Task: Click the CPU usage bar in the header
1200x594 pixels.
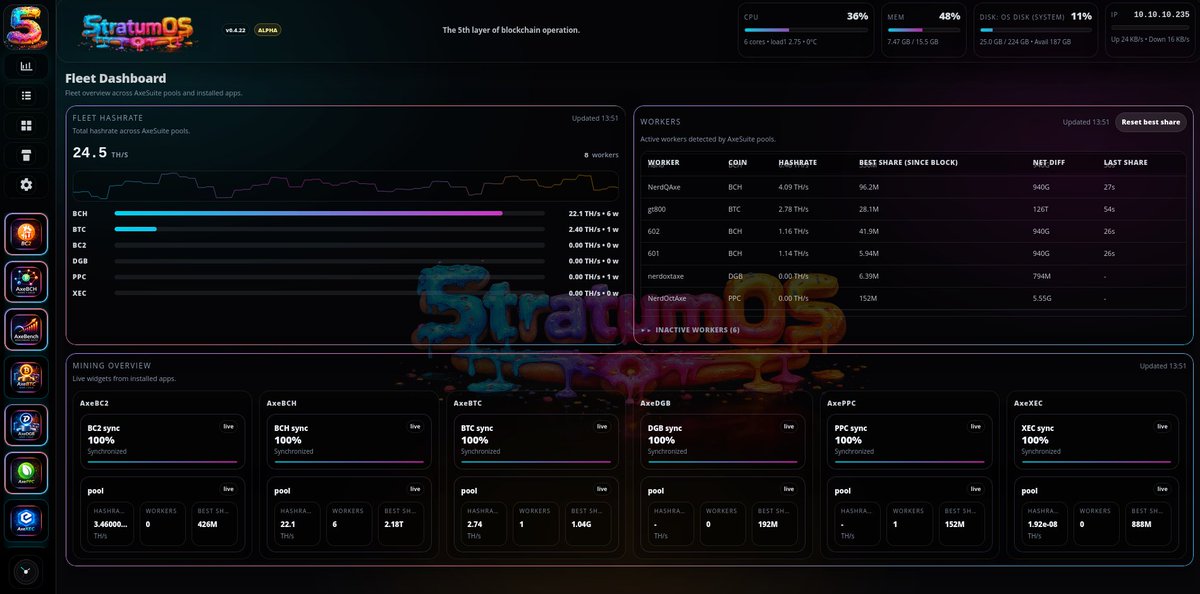Action: (805, 30)
